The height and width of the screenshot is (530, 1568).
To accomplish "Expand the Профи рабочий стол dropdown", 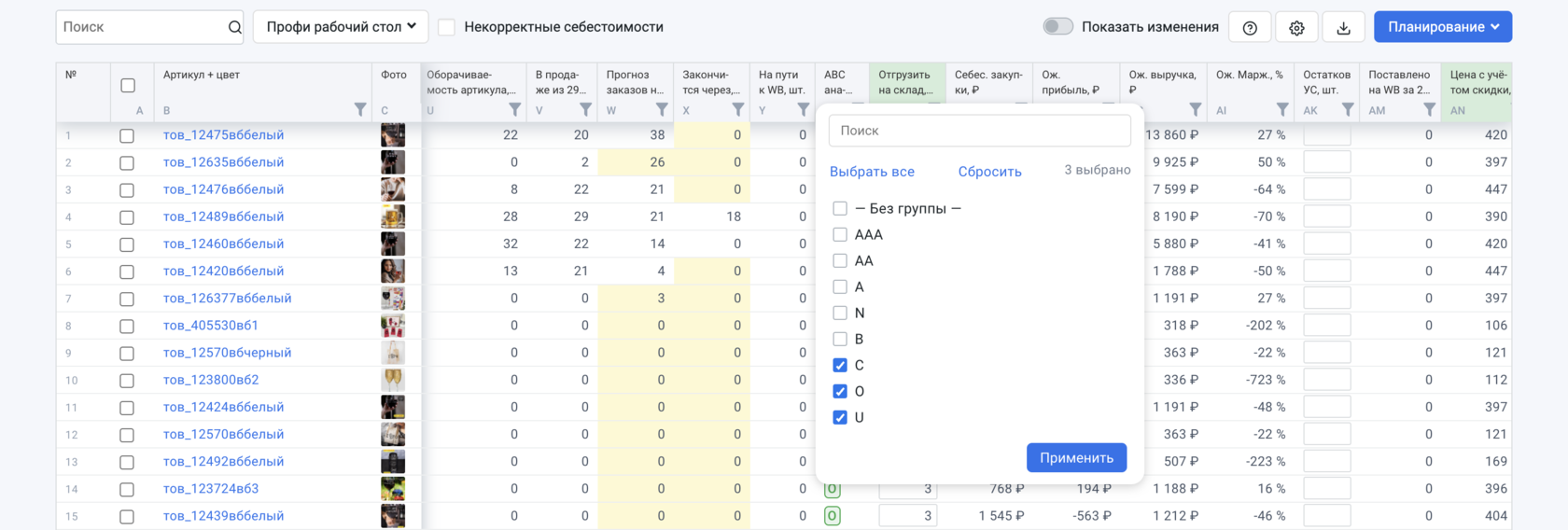I will (341, 27).
